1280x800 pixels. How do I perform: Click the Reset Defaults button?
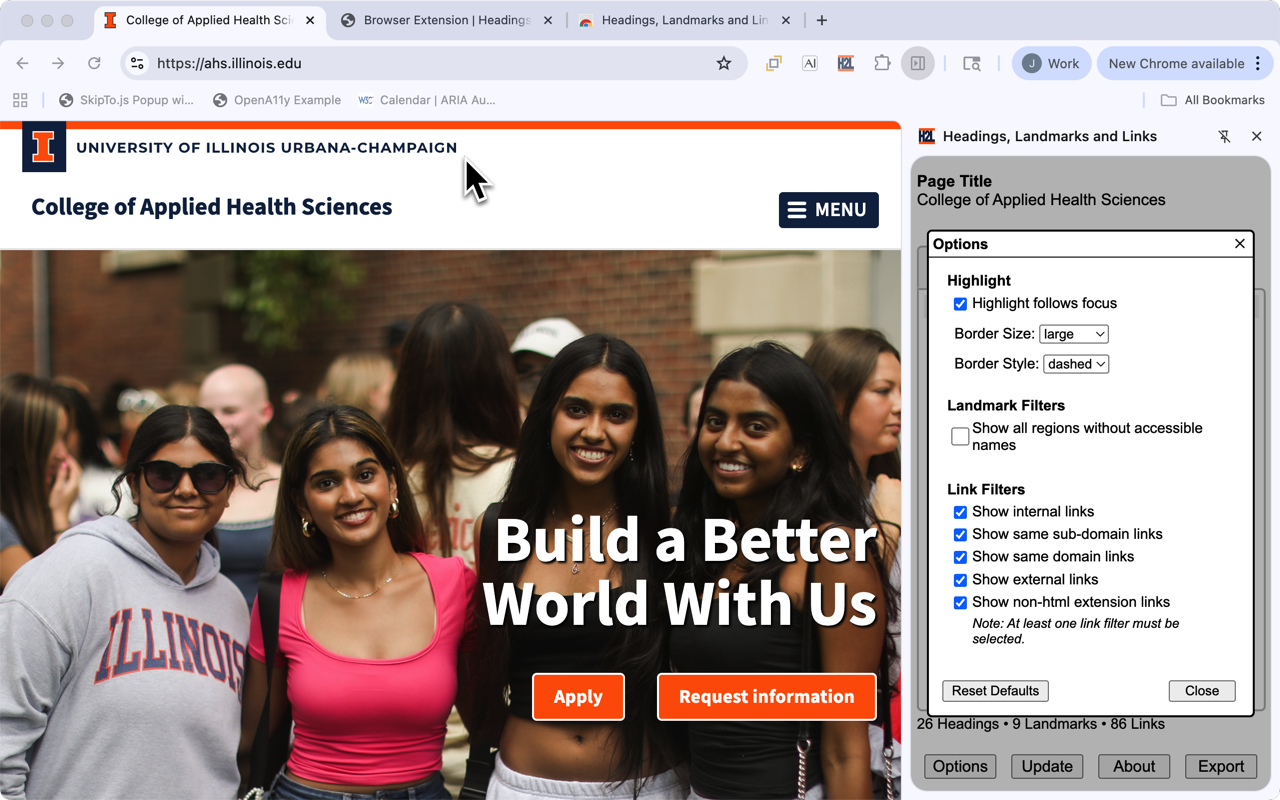pyautogui.click(x=995, y=691)
